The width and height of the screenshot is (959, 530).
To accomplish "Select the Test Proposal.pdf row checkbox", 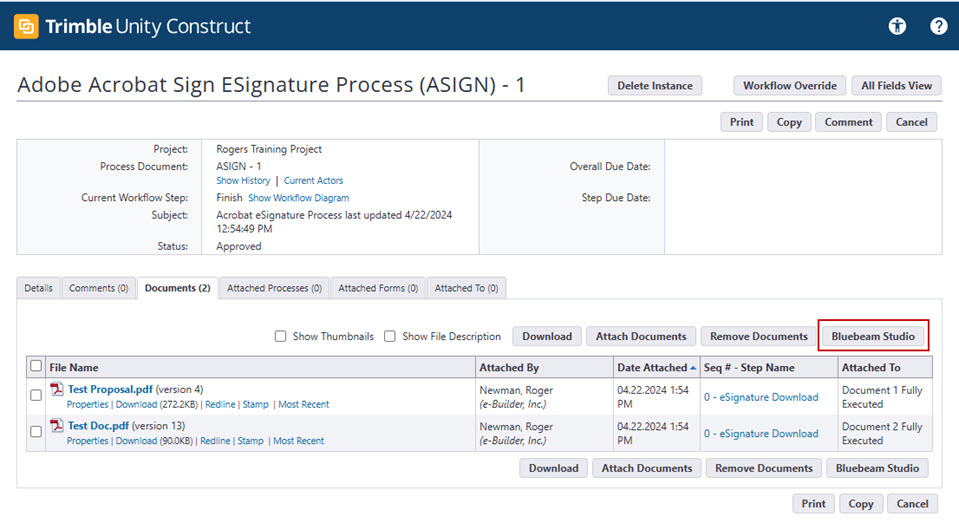I will [x=36, y=395].
